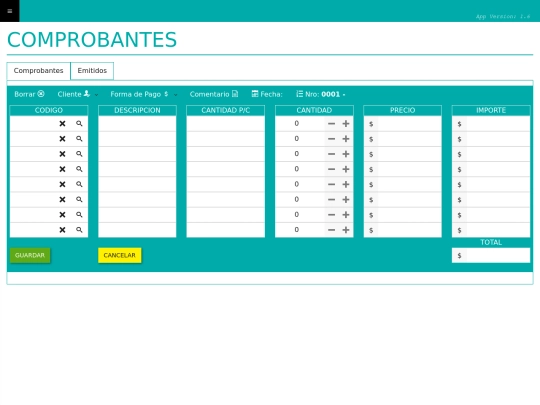This screenshot has height=405, width=540.
Task: Search product code in the fourth row
Action: 79,169
